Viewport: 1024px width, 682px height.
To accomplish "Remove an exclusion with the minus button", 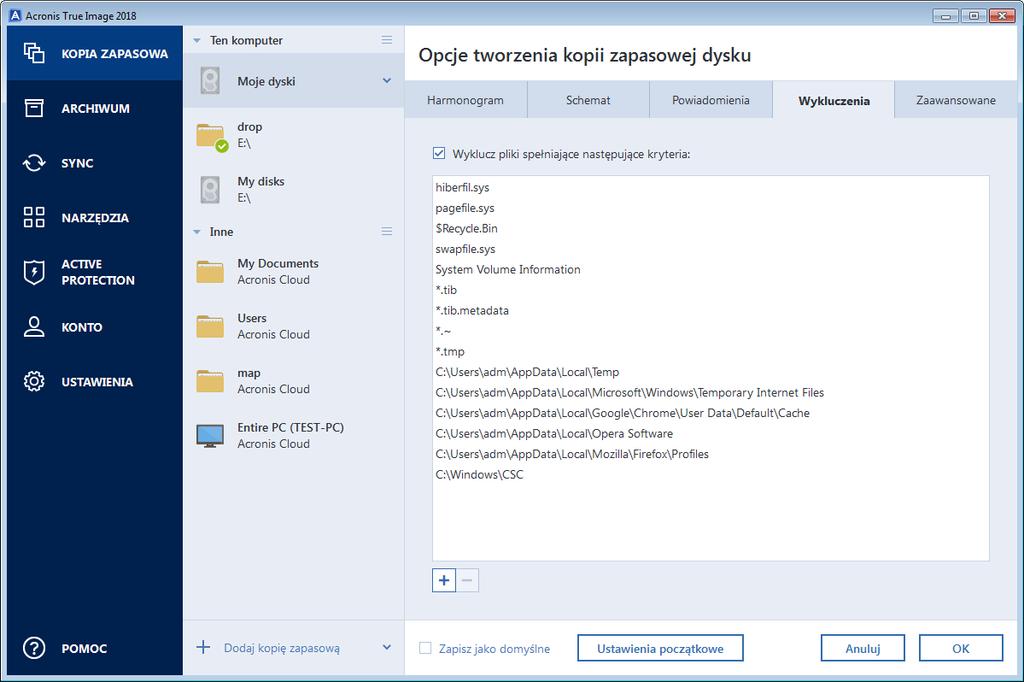I will [467, 580].
